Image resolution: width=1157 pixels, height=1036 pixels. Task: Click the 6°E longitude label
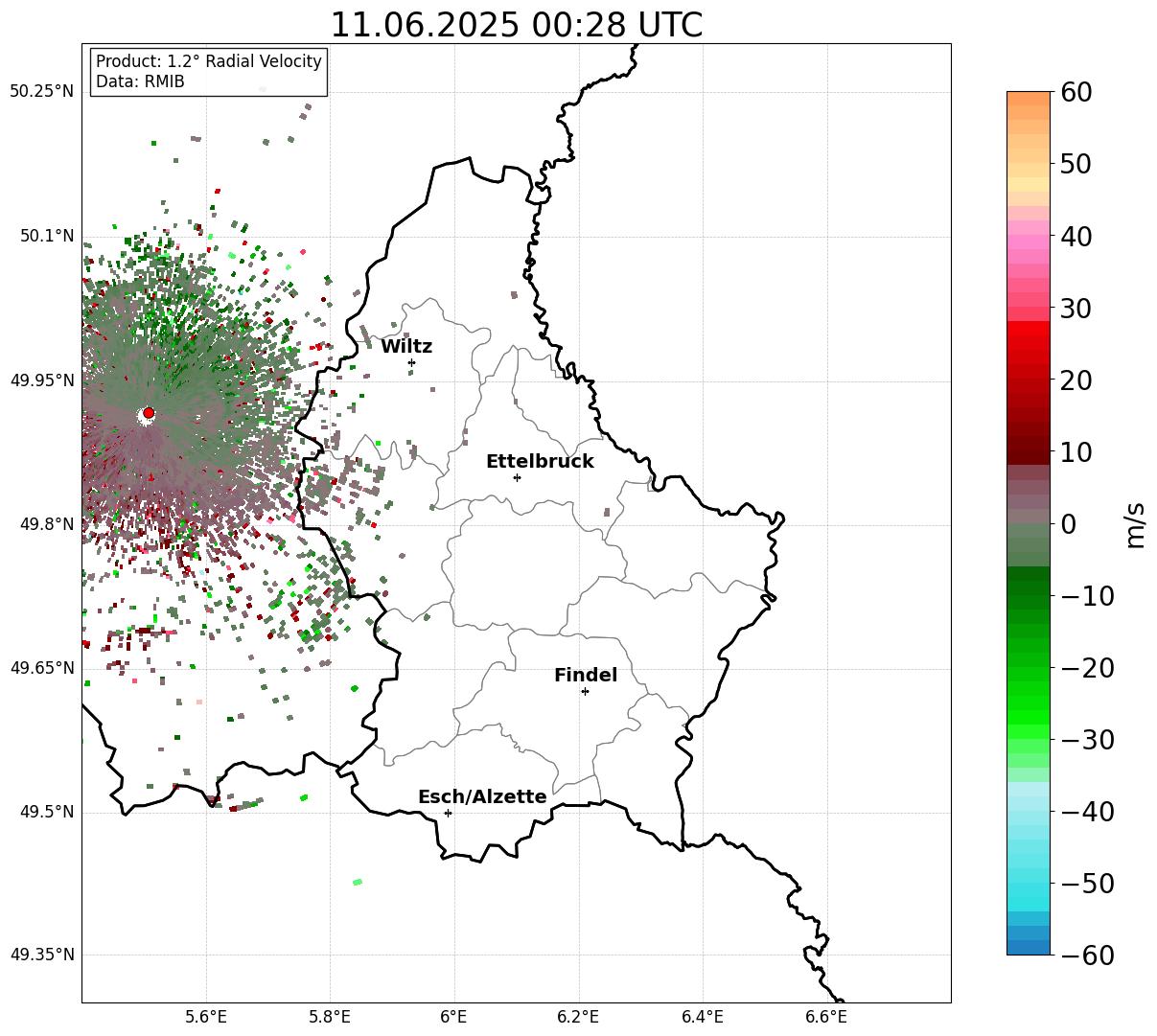(454, 1018)
